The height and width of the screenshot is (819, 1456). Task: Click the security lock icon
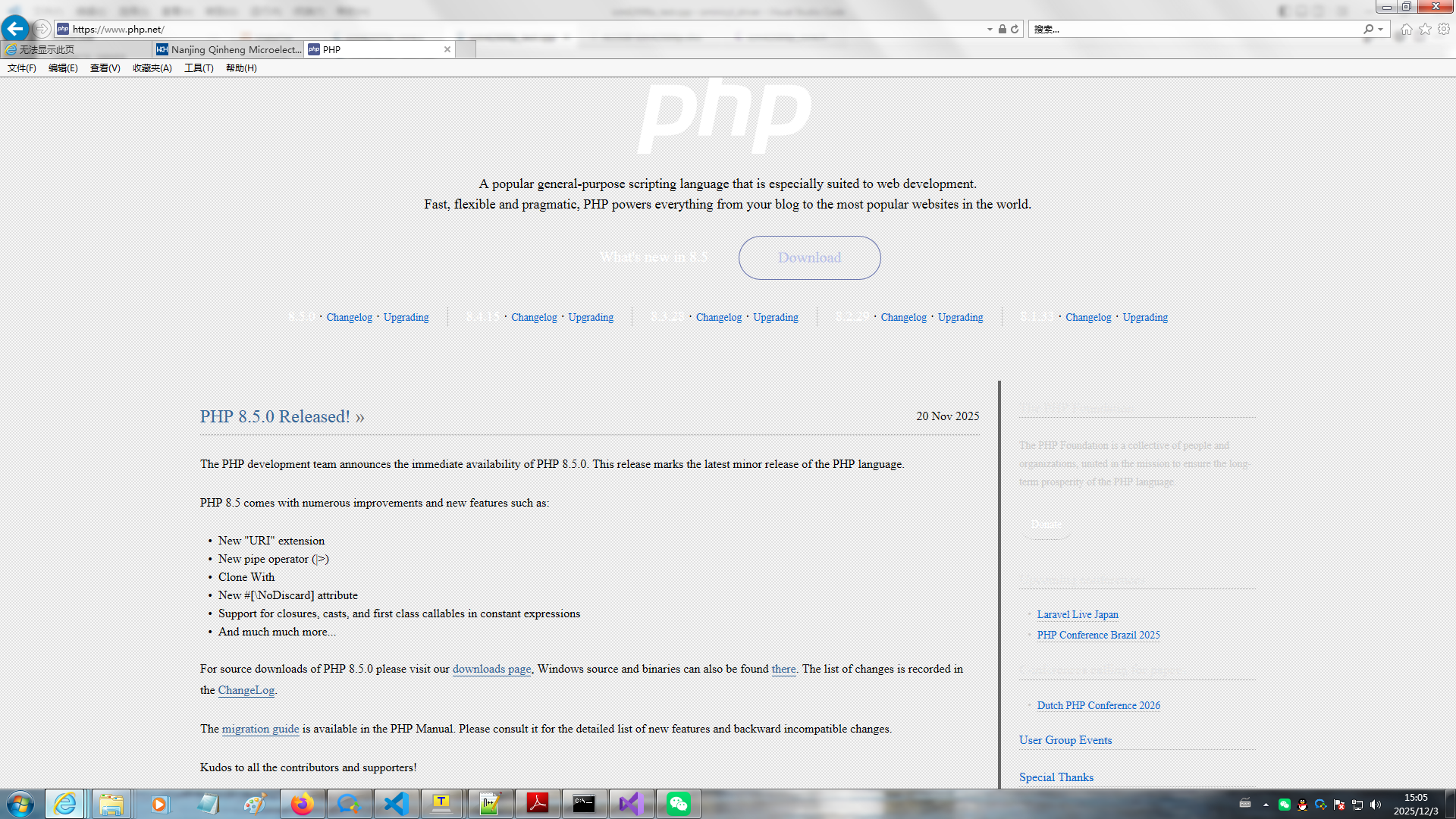(x=1003, y=29)
